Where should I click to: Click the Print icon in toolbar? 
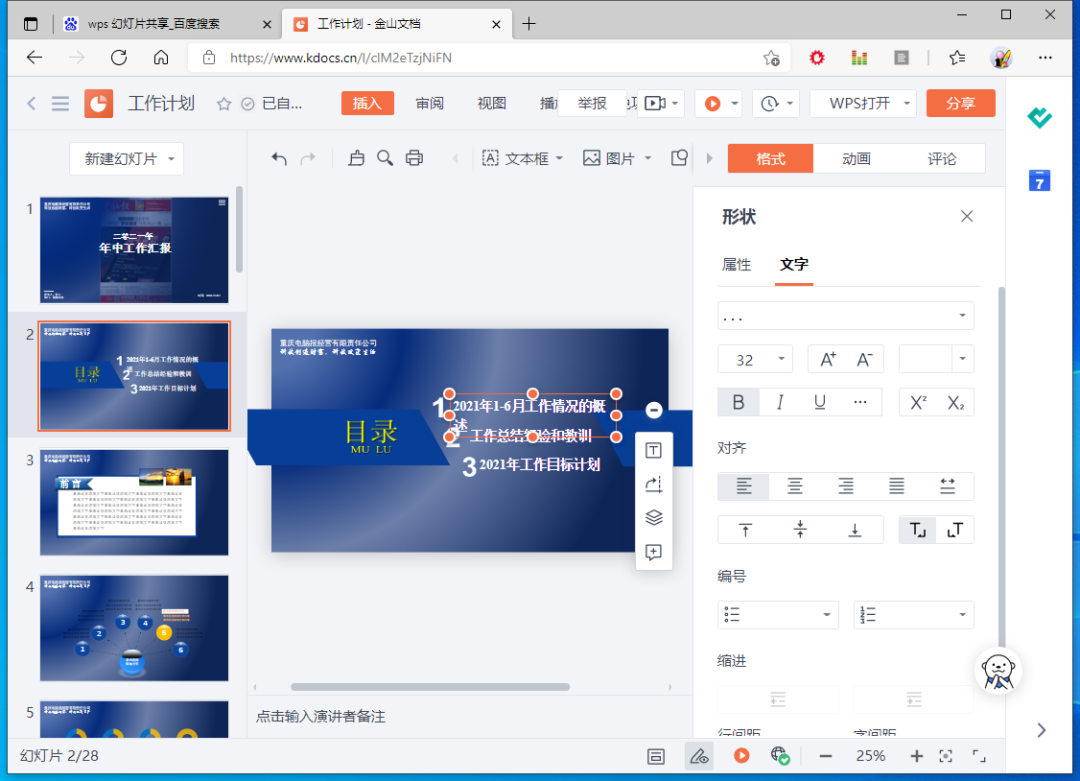414,157
